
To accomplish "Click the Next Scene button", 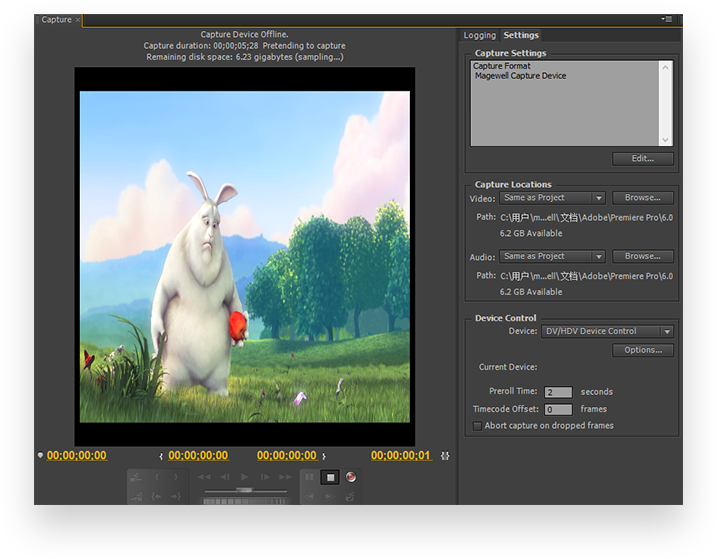I will tap(136, 477).
